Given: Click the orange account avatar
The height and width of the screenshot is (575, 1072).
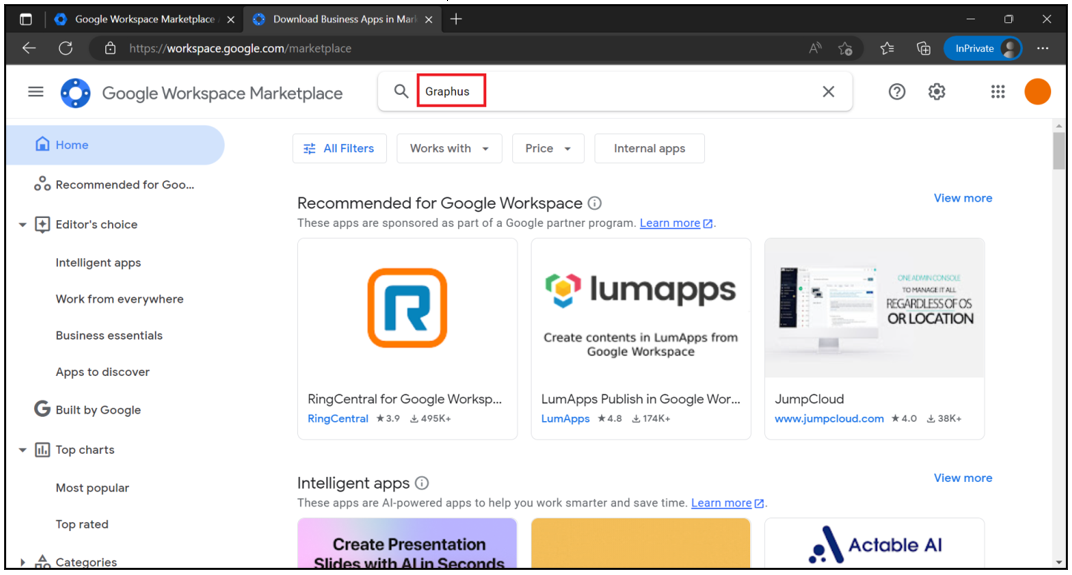Looking at the screenshot, I should pos(1037,92).
